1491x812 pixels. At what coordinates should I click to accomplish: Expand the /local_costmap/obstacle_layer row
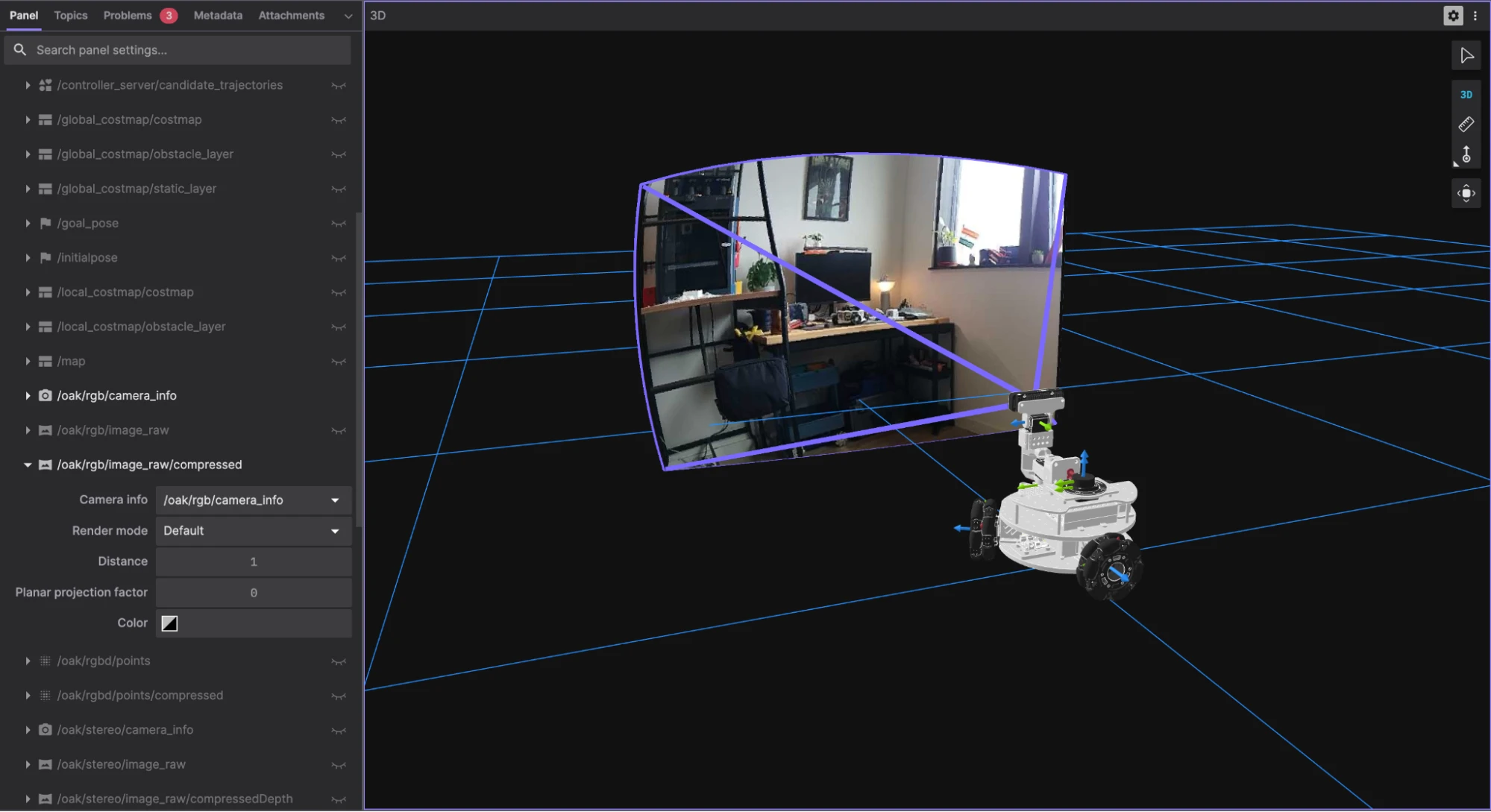[x=28, y=327]
